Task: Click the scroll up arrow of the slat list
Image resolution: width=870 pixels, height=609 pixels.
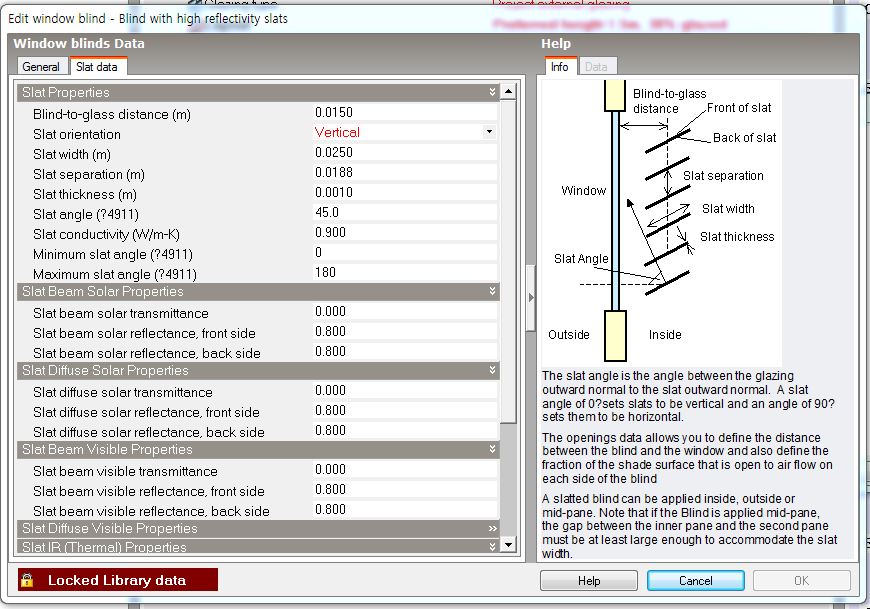Action: 508,93
